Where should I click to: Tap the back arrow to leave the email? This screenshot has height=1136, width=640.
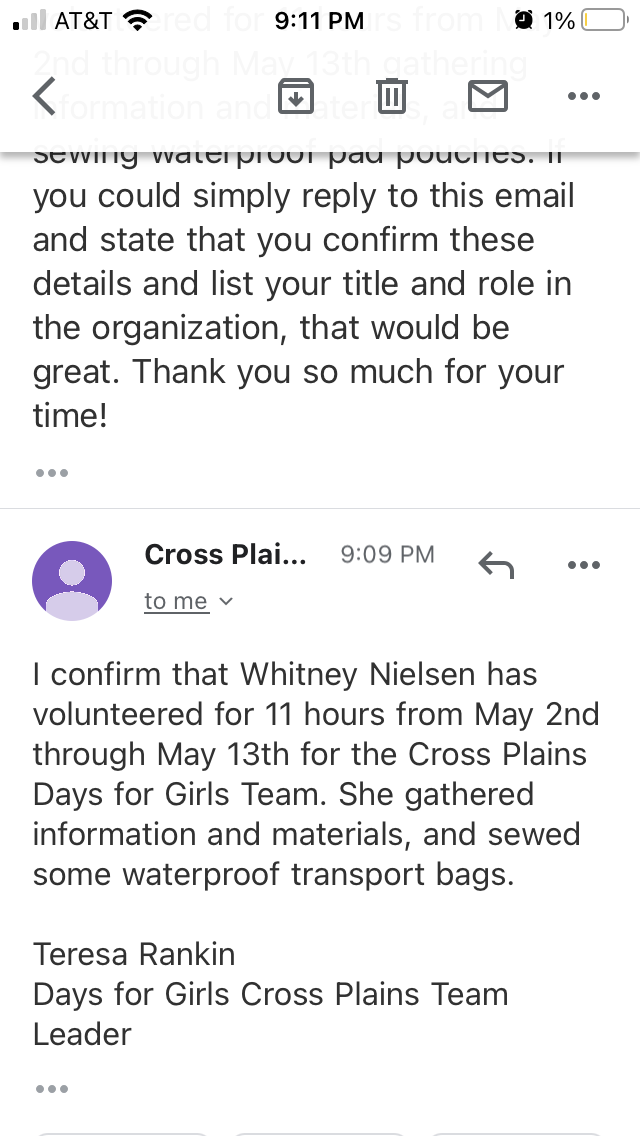click(44, 96)
